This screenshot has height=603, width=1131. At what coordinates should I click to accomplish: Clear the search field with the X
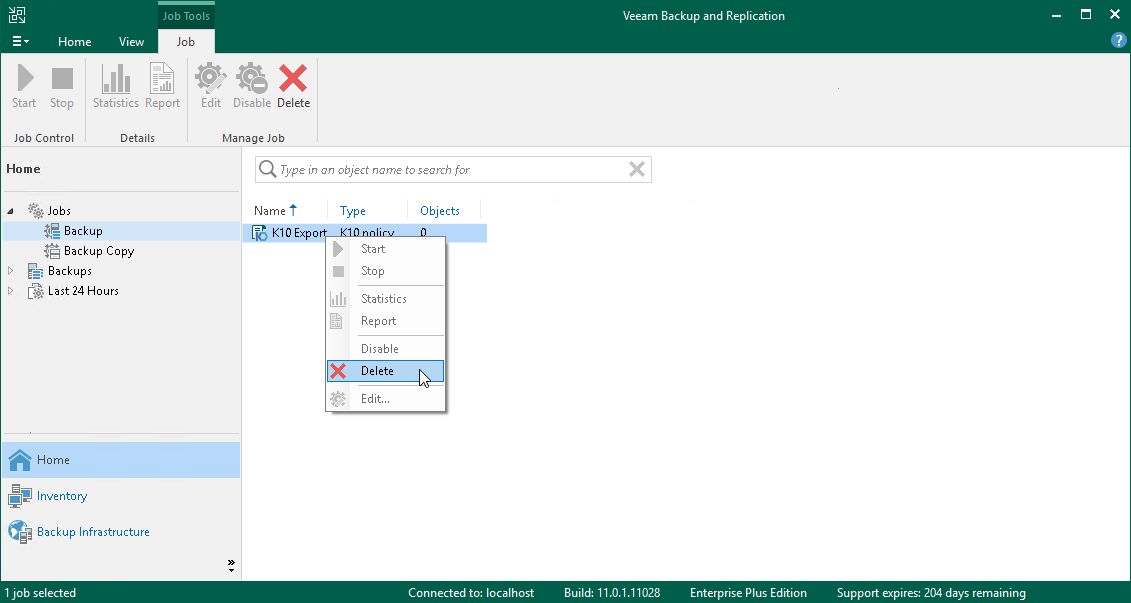coord(637,170)
